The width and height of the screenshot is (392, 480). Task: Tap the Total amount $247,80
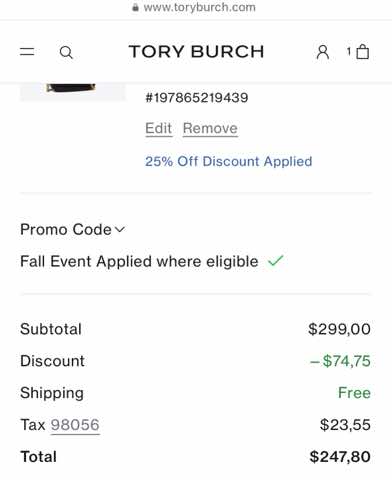coord(340,457)
